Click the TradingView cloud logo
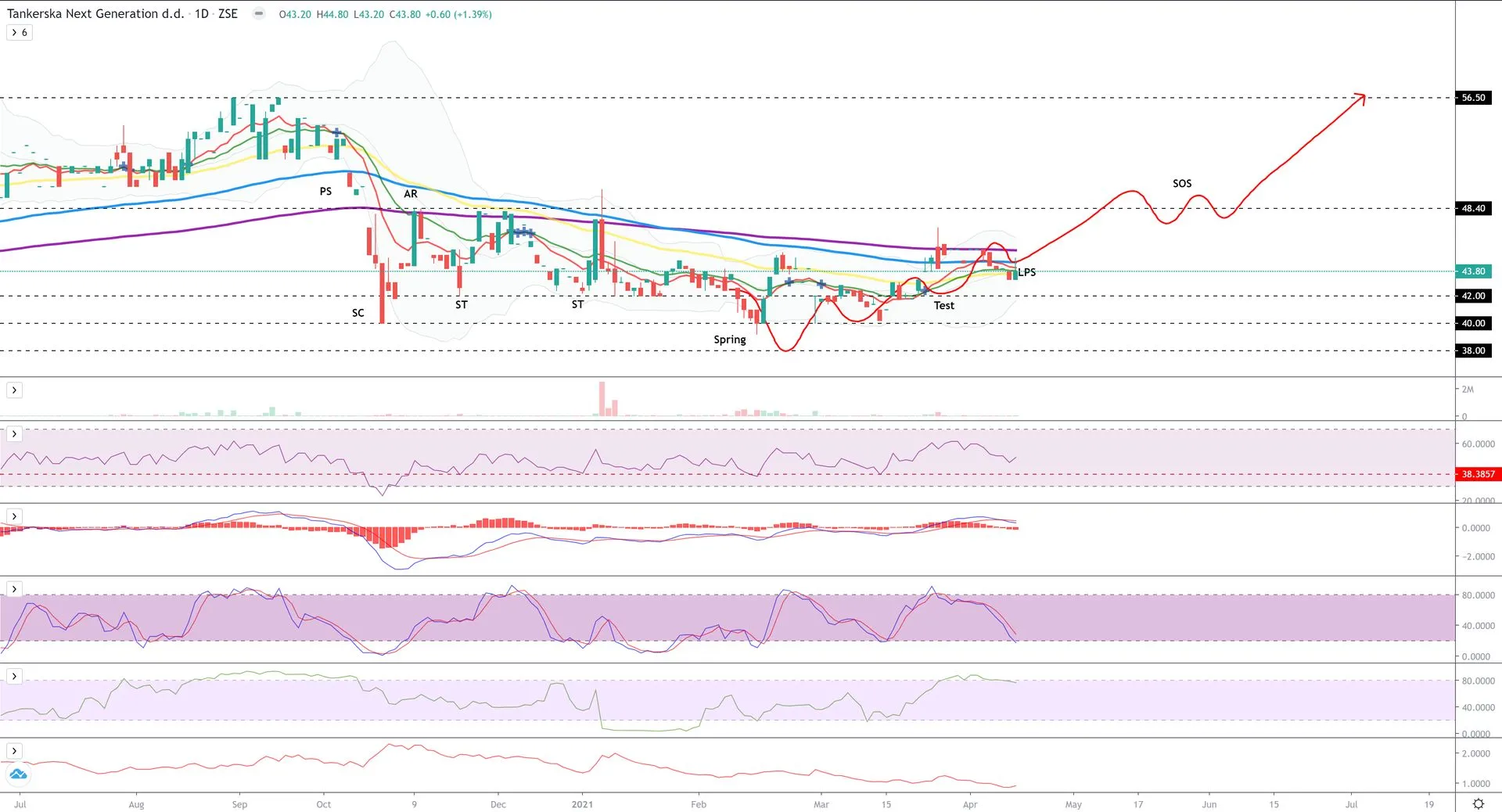Screen dimensions: 1502x812 coord(18,774)
